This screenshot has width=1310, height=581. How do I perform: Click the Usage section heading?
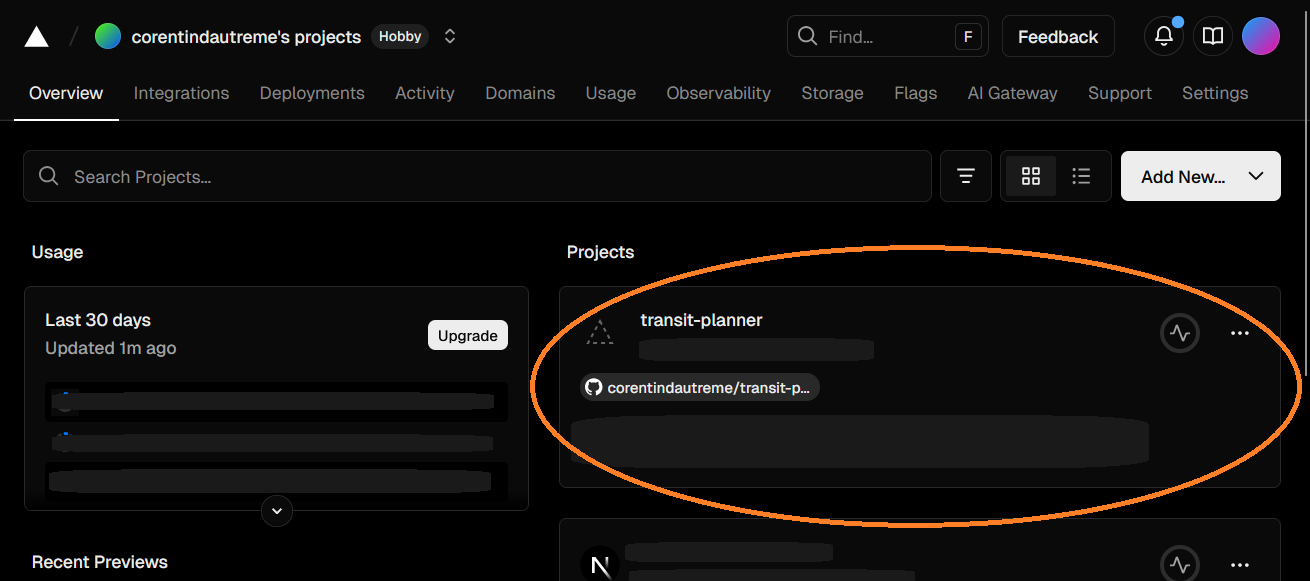[57, 252]
